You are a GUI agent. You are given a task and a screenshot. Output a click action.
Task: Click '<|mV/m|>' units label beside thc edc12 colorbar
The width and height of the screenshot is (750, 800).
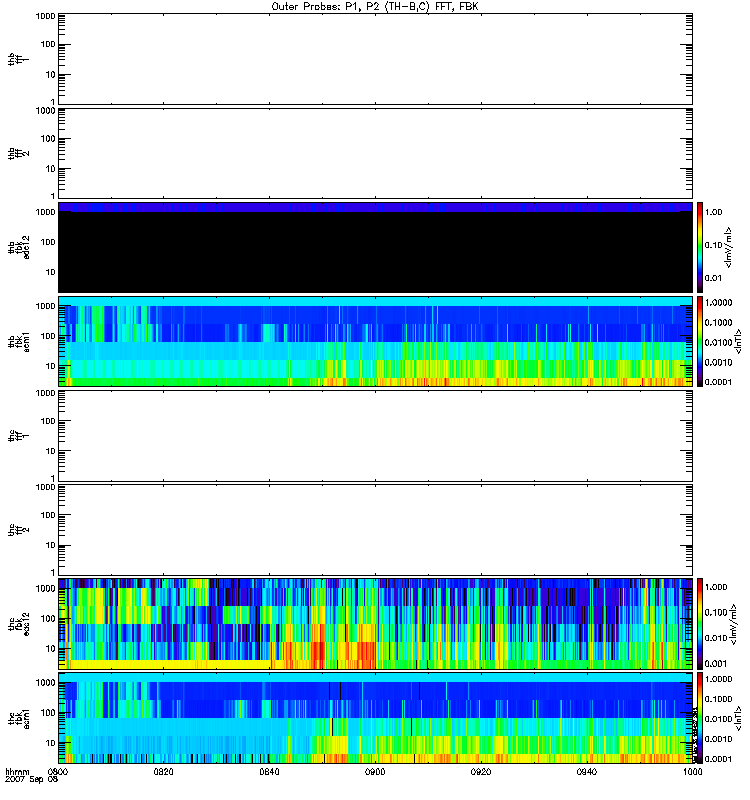tap(733, 624)
